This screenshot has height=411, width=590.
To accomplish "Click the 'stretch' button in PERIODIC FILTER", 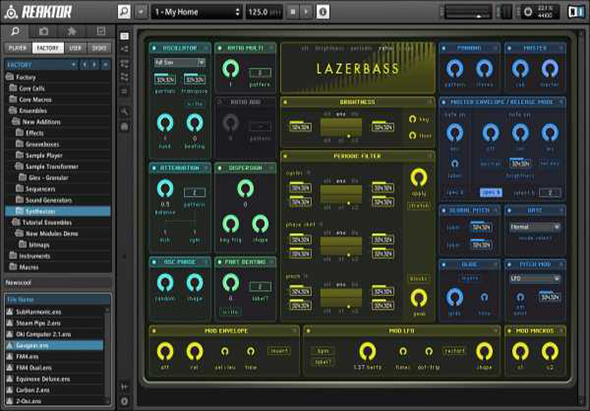I will point(419,206).
